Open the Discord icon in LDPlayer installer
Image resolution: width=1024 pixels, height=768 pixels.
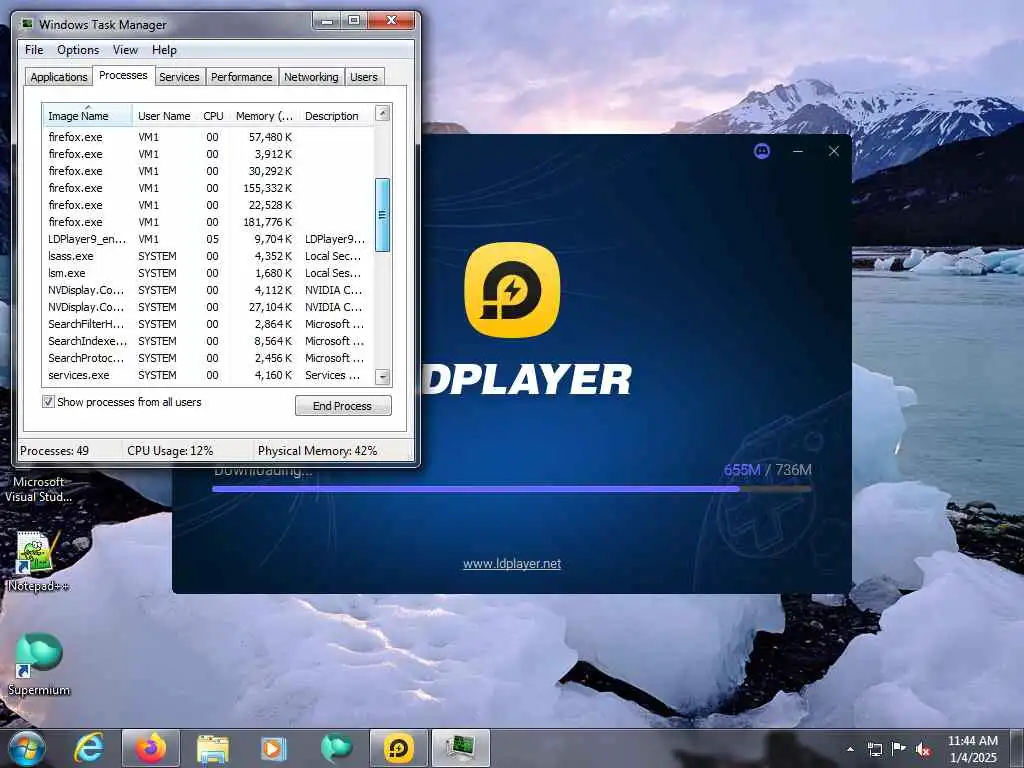coord(761,152)
